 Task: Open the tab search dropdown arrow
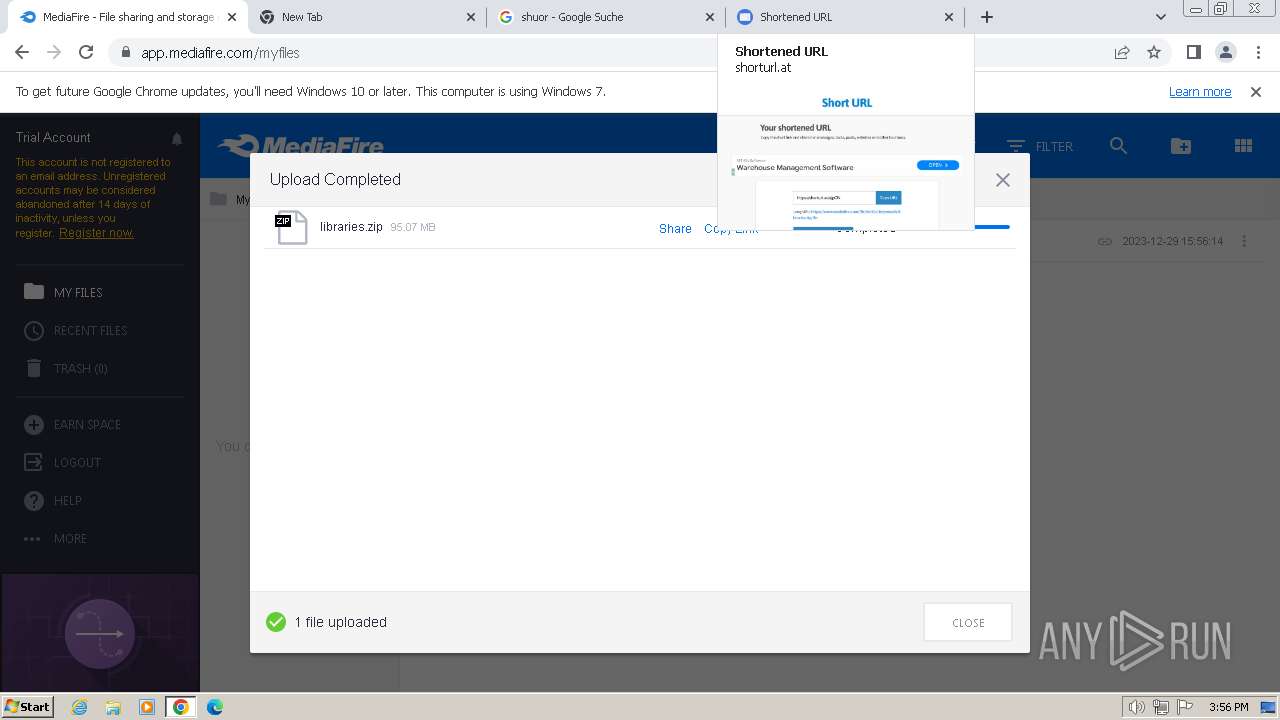point(1160,17)
